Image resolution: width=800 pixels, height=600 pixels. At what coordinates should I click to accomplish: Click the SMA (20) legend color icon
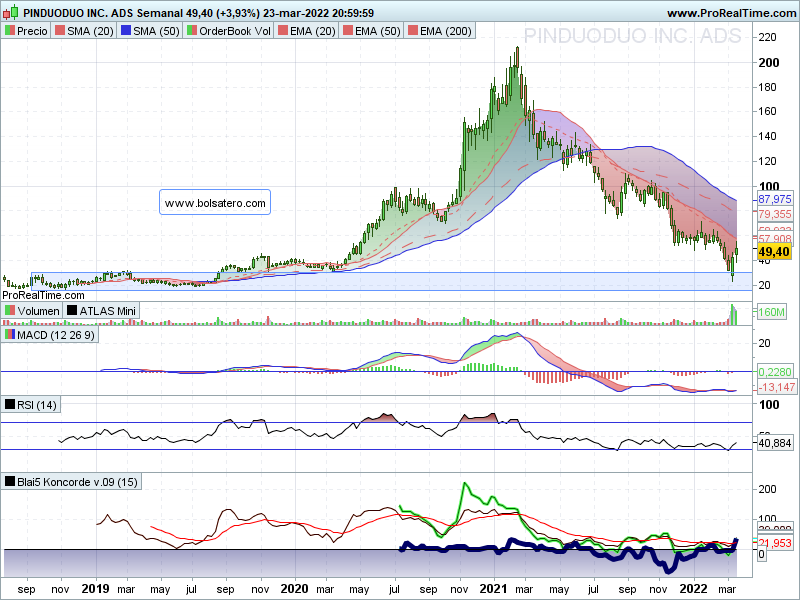click(x=60, y=31)
